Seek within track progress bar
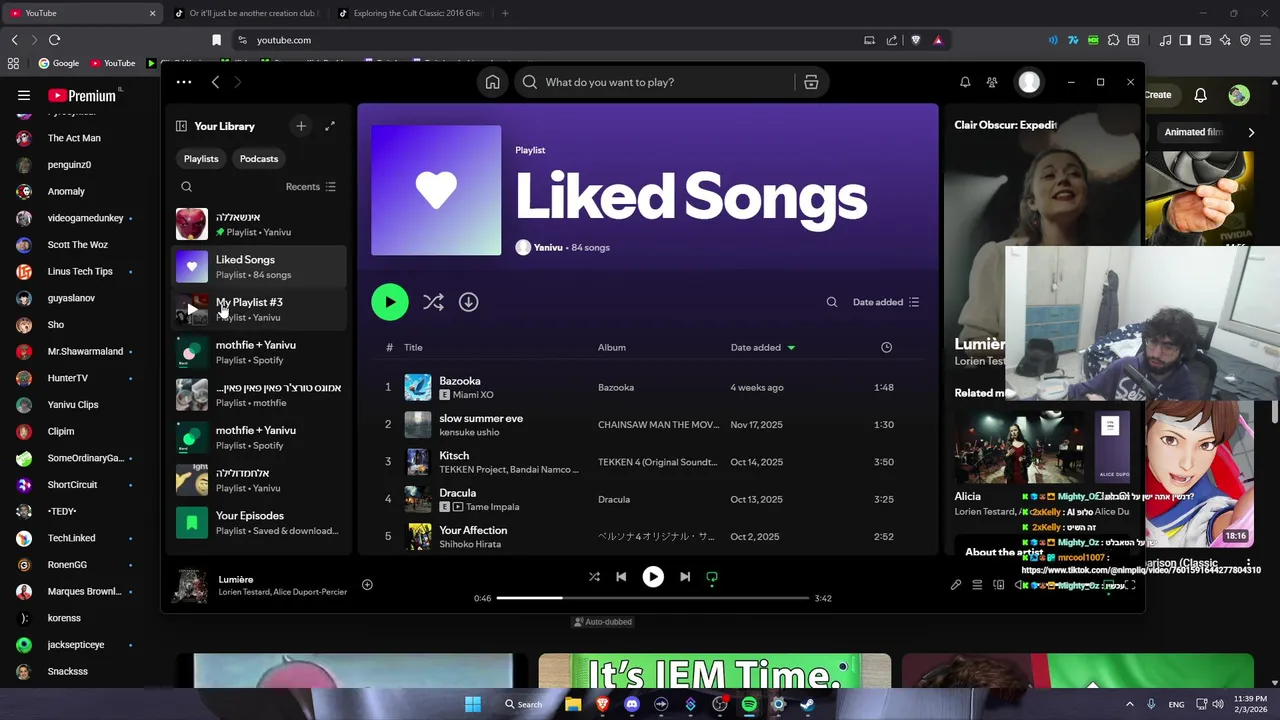Viewport: 1280px width, 720px height. click(653, 598)
